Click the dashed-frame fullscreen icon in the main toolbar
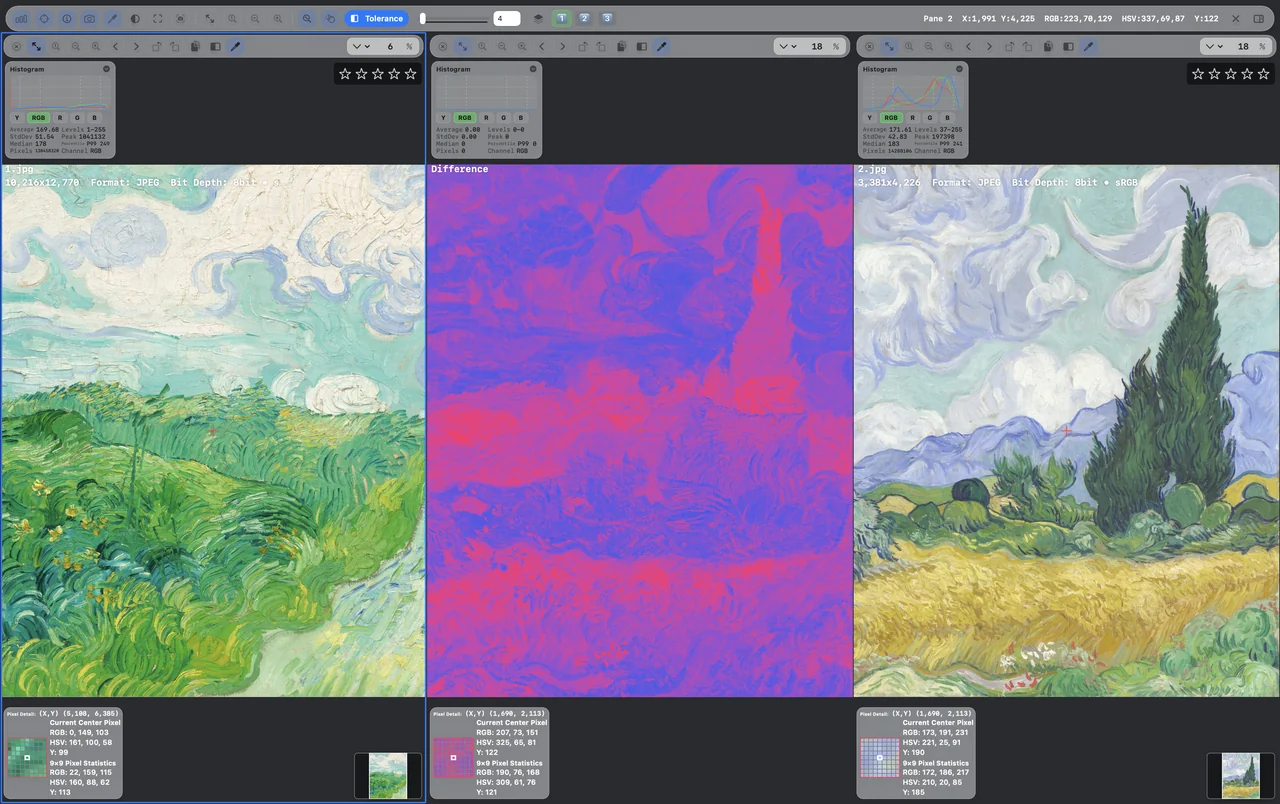 coord(158,19)
